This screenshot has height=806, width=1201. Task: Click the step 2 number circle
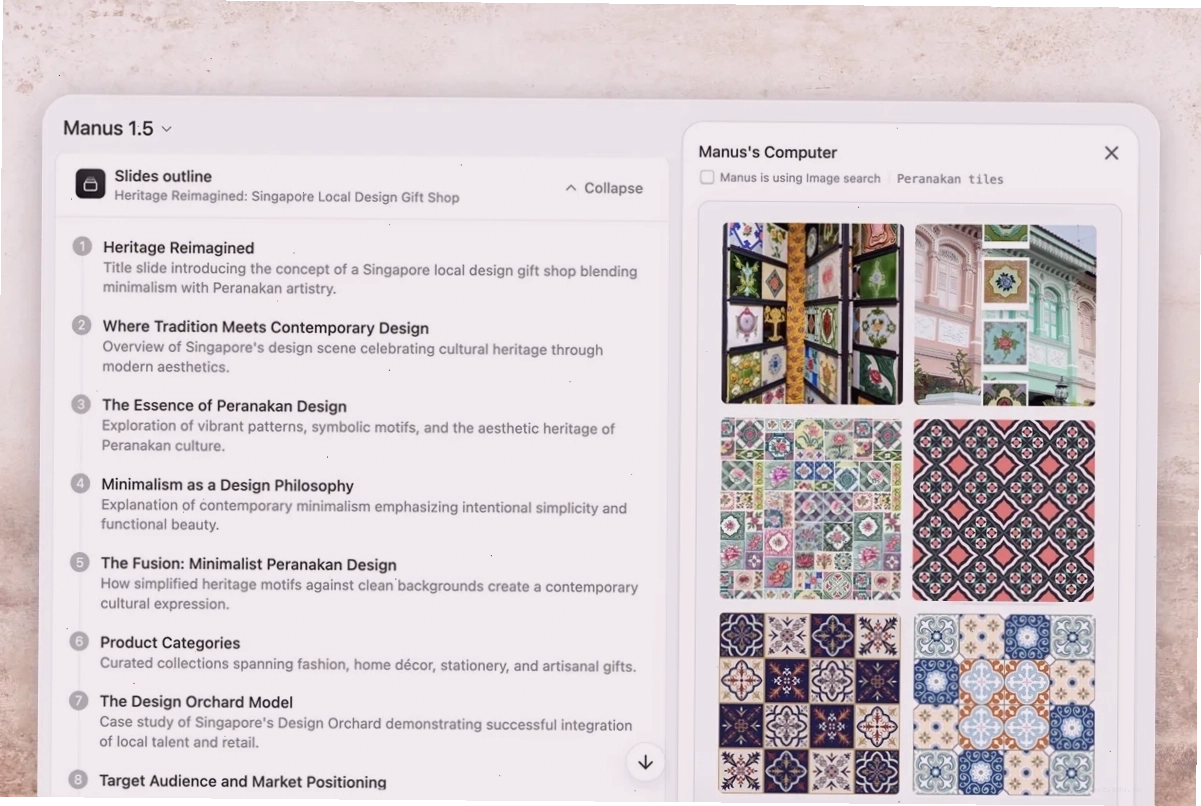81,326
